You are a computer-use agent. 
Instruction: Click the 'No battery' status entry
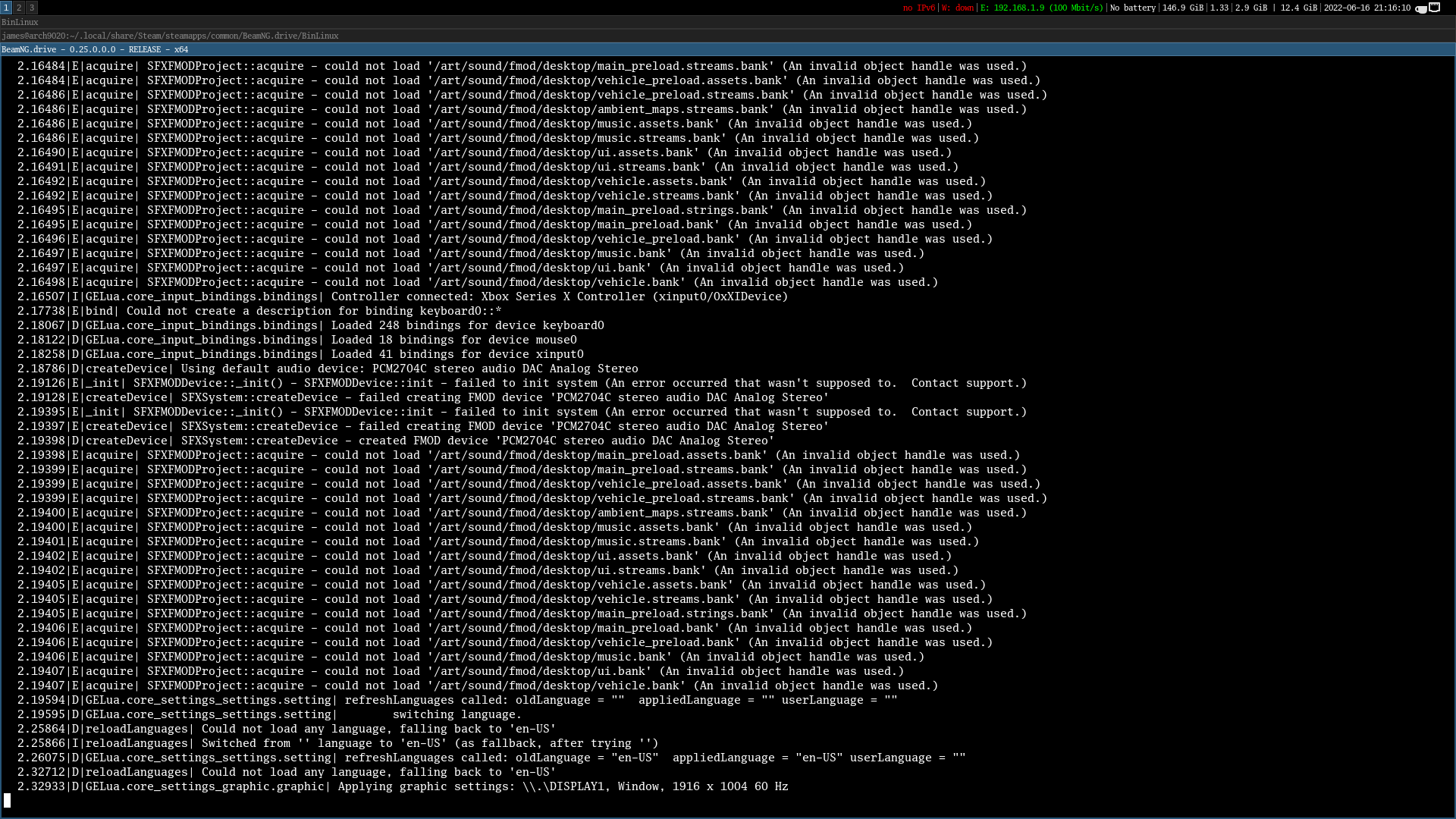[1133, 8]
